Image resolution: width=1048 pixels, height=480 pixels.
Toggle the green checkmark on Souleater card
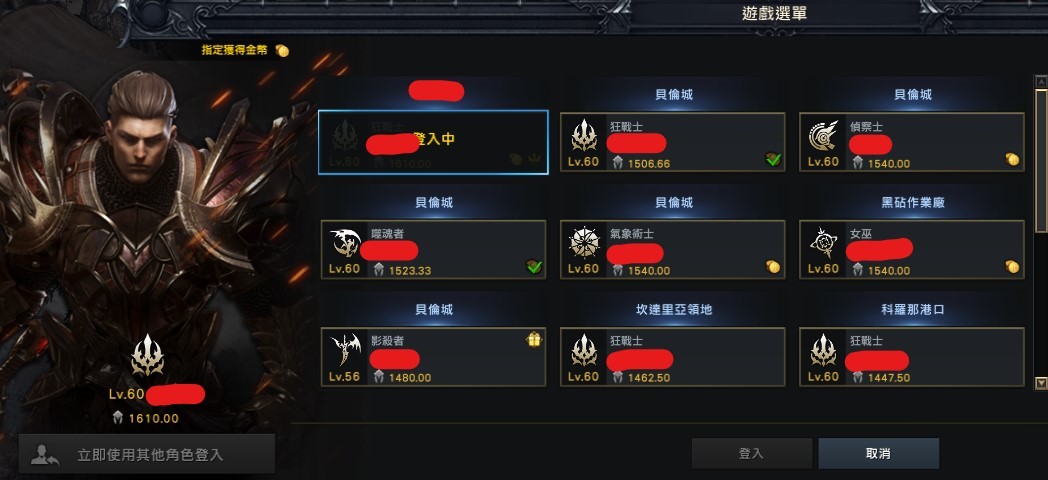534,267
